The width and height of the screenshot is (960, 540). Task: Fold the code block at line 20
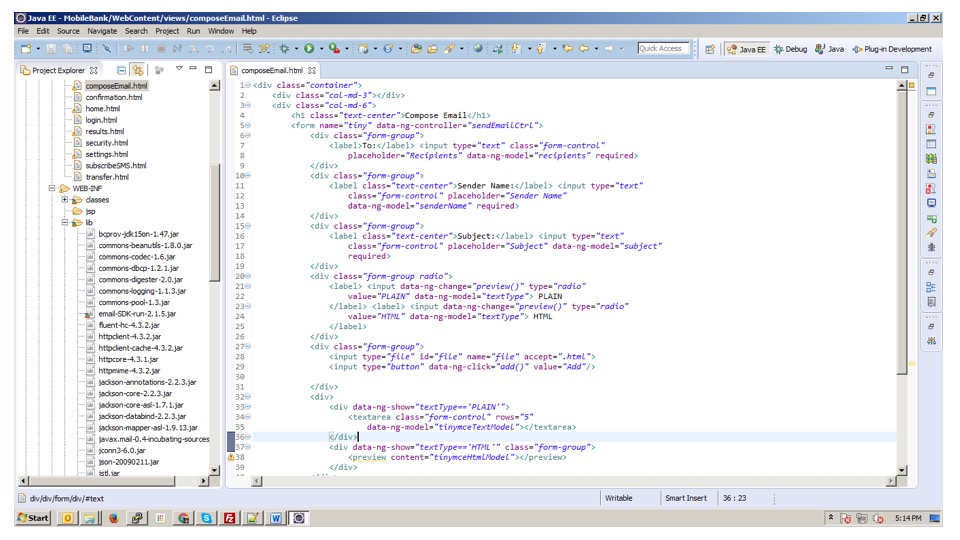248,276
